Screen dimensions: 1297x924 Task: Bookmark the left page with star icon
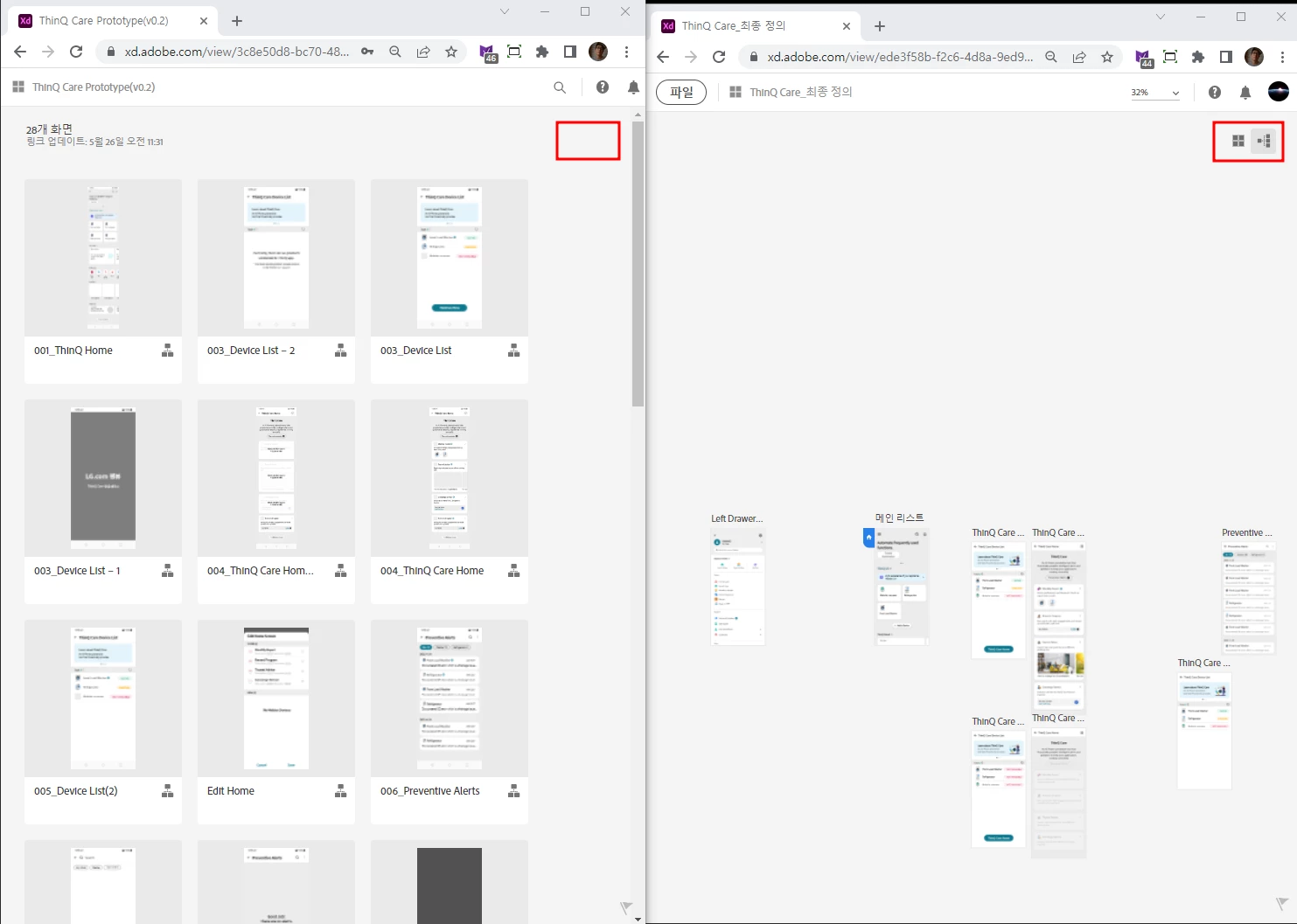point(451,52)
